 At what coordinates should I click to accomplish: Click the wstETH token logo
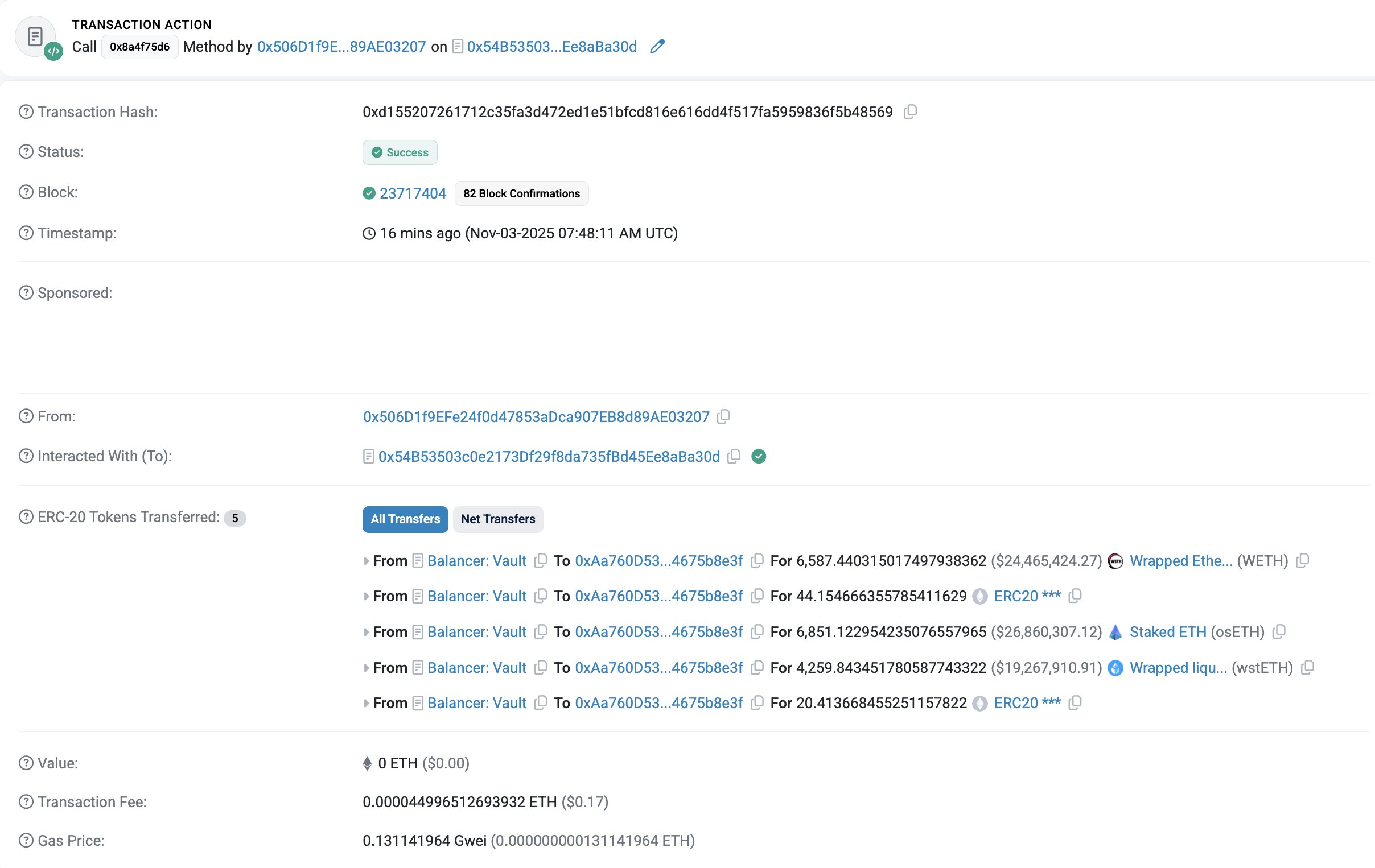tap(1114, 668)
